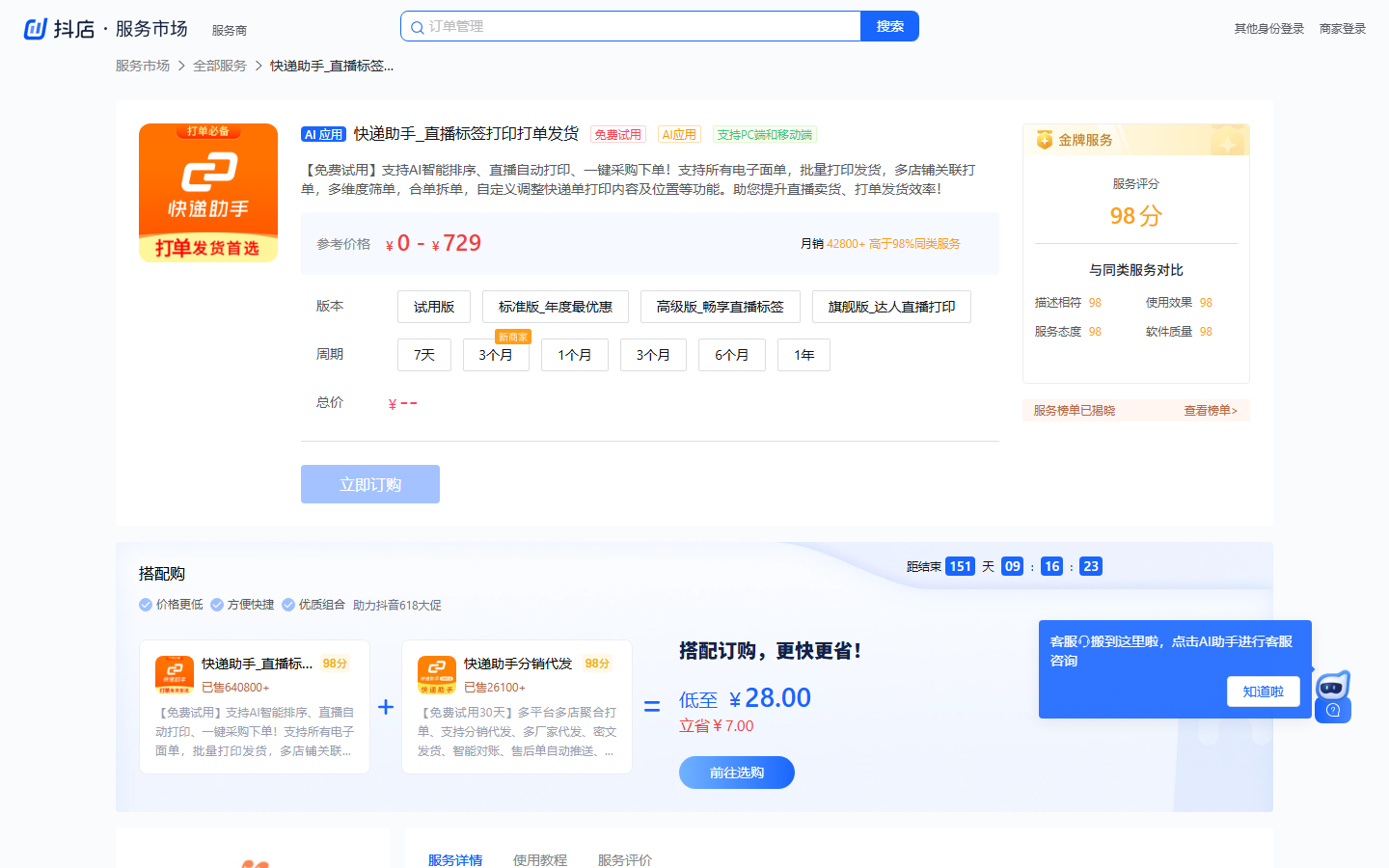The image size is (1389, 868).
Task: Click the 搜索 button
Action: point(889,26)
